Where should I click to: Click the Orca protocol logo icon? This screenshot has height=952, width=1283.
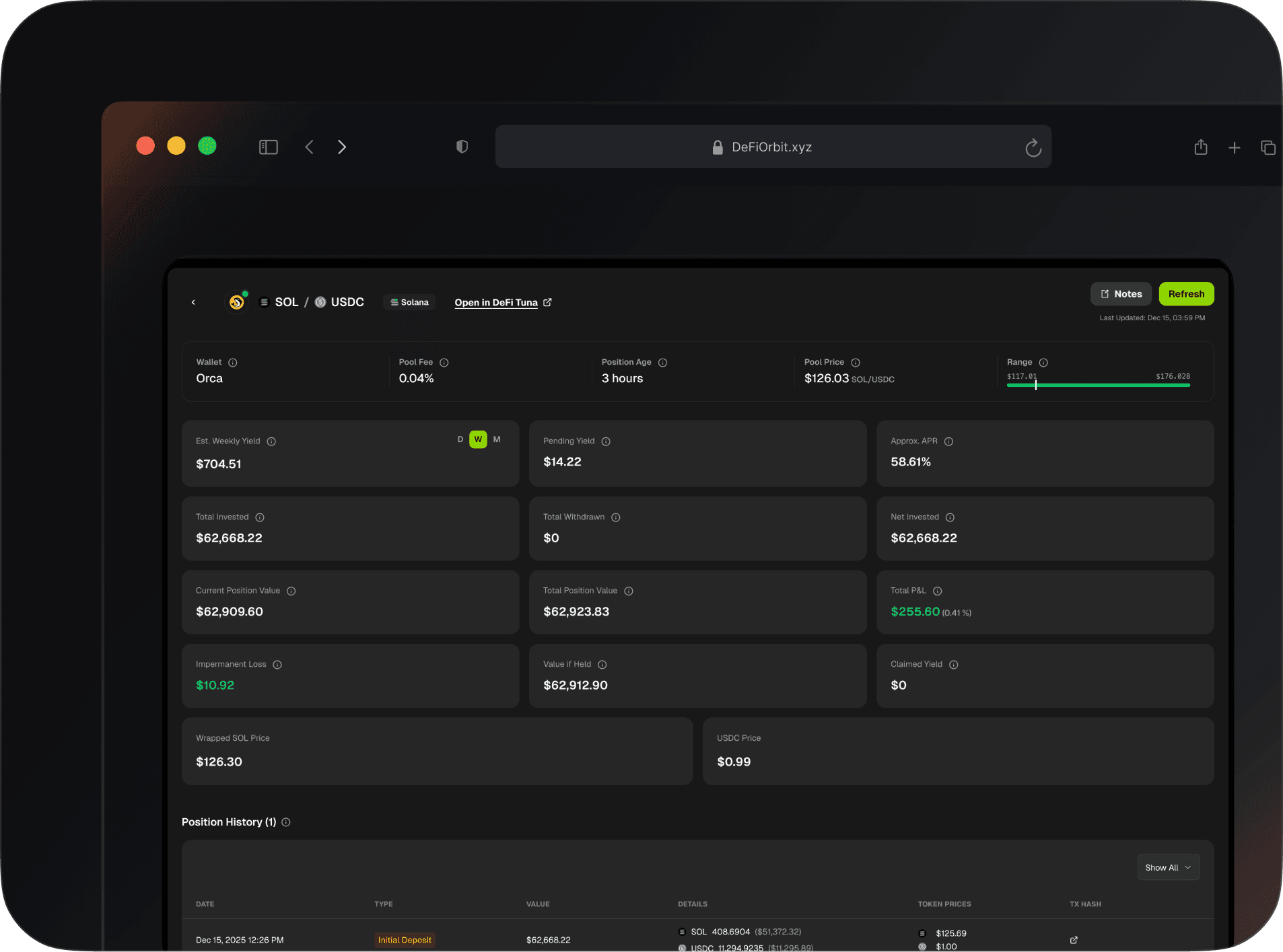pyautogui.click(x=236, y=302)
